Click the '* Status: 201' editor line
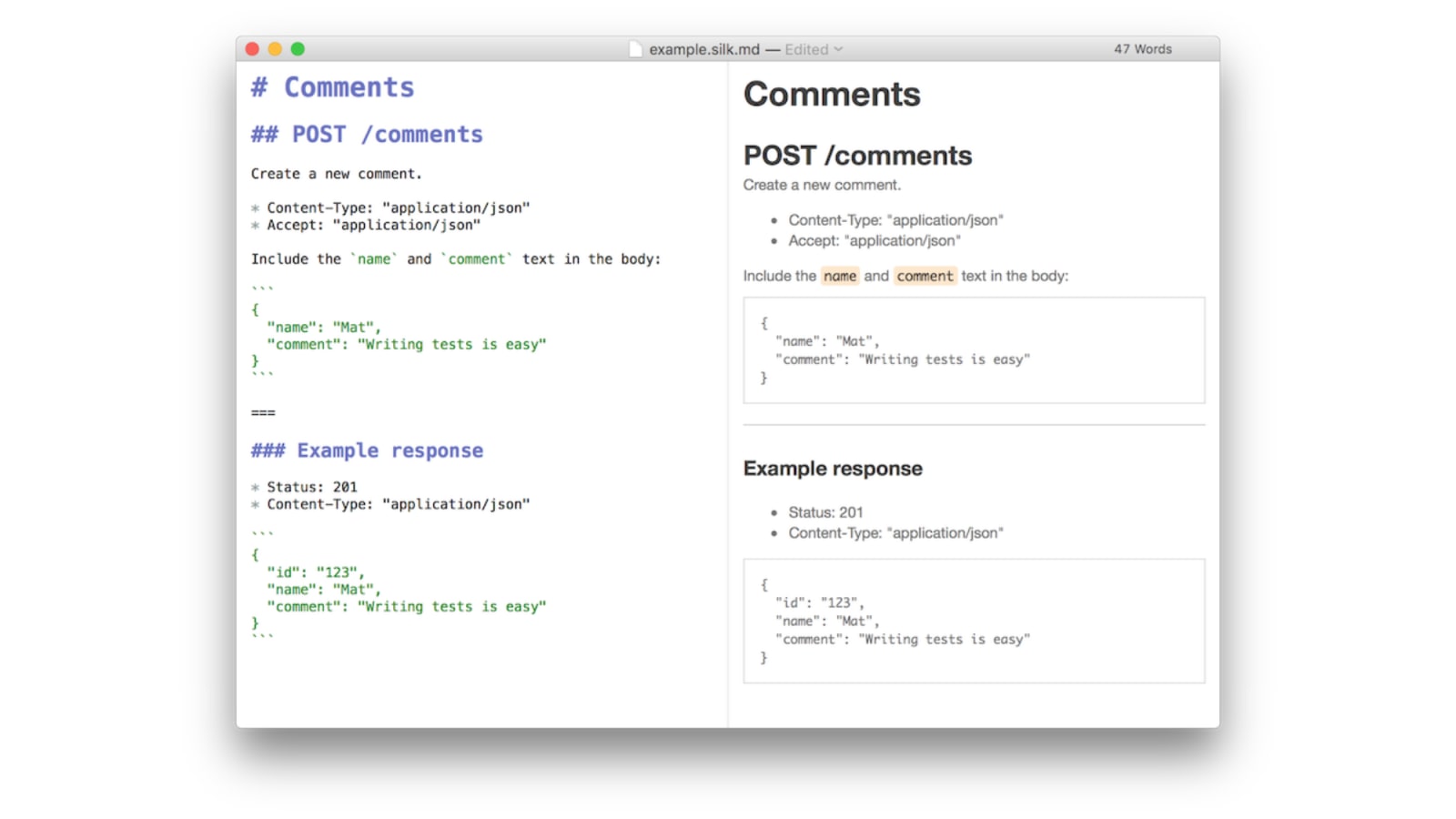 coord(304,487)
